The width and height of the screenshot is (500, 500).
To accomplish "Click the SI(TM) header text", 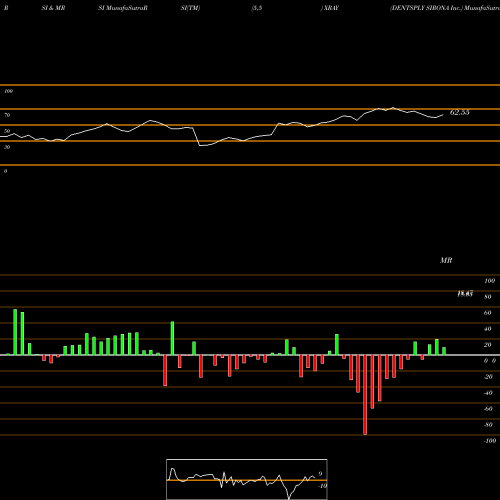I will pos(190,8).
